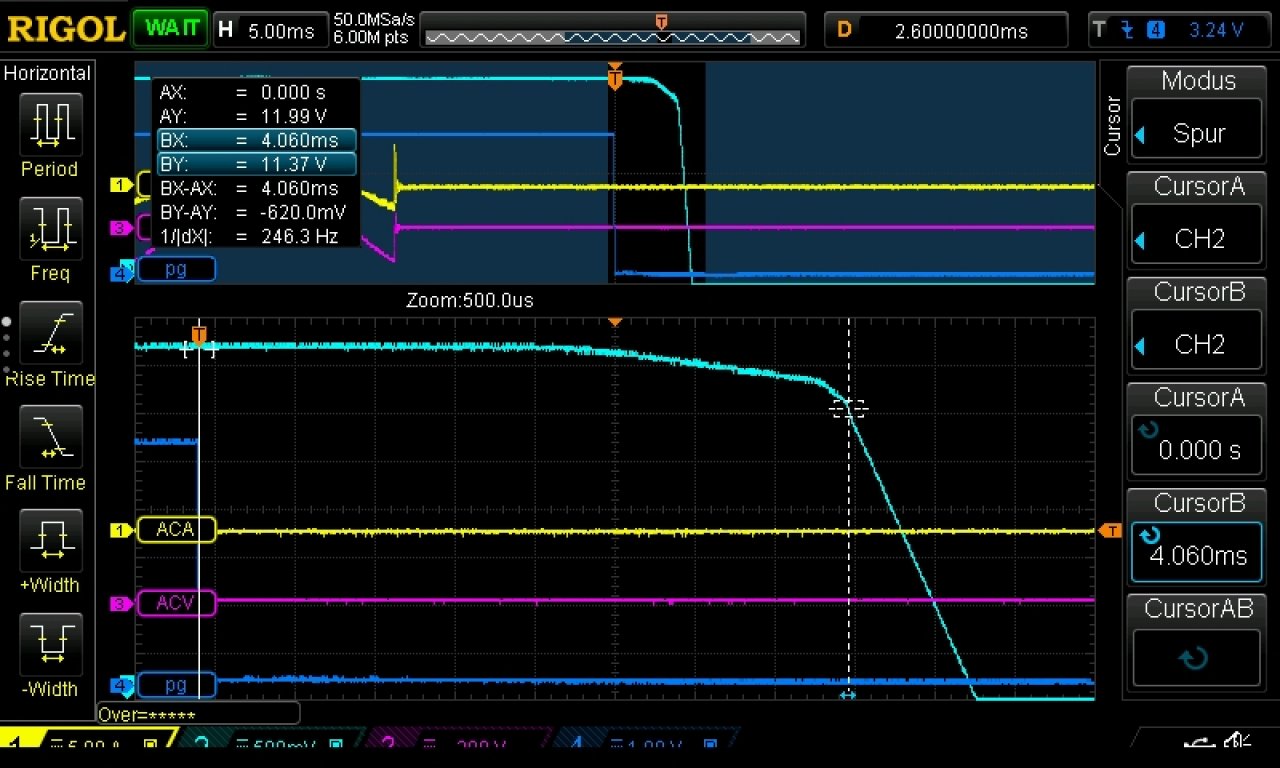Click the BY: = 11.37 V readout row
The image size is (1280, 768).
(x=257, y=164)
